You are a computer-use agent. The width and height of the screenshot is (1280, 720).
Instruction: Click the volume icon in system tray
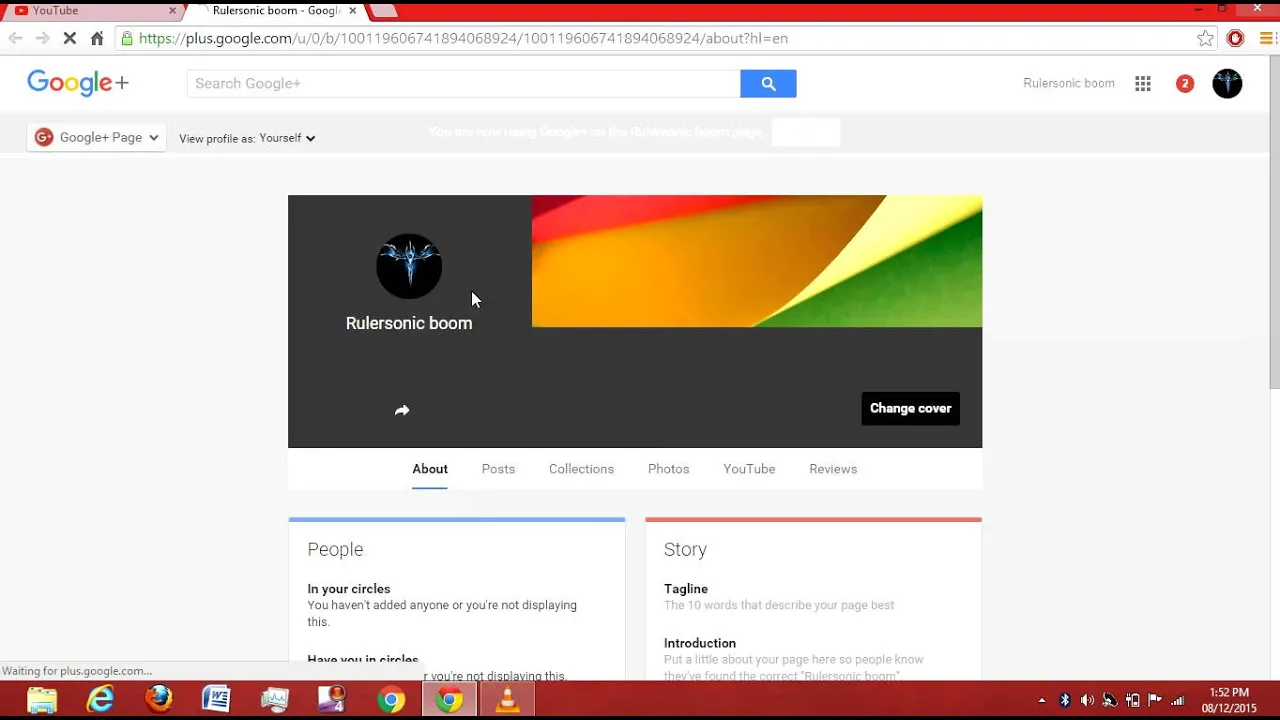1087,700
